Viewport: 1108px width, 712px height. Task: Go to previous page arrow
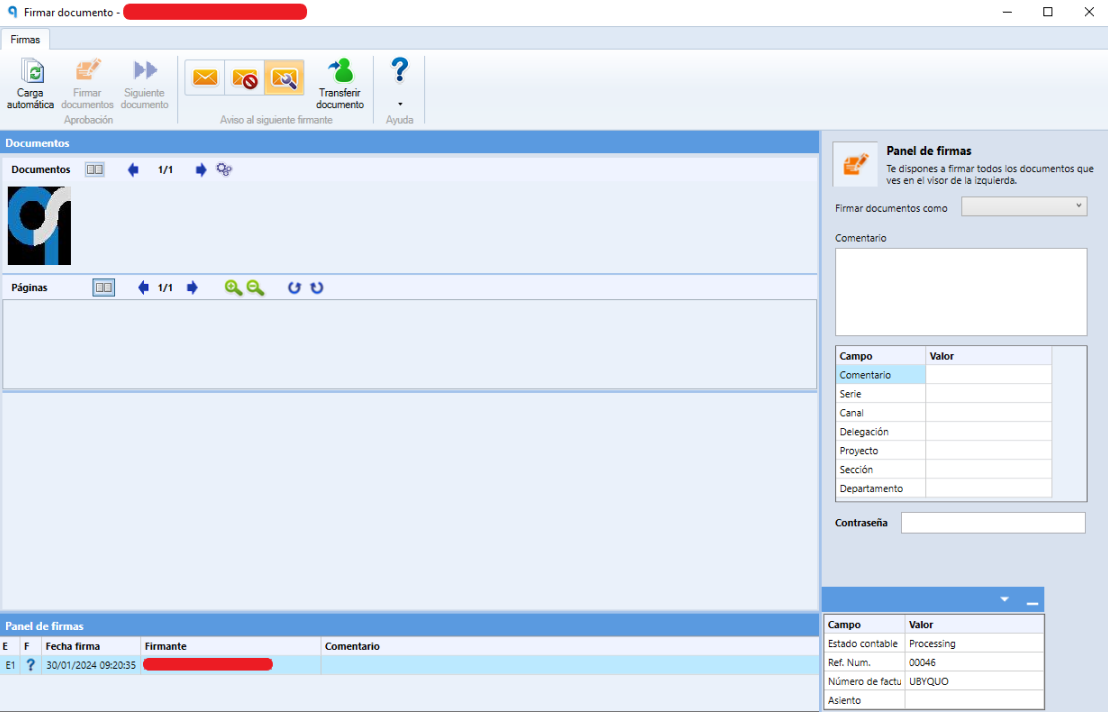click(143, 287)
